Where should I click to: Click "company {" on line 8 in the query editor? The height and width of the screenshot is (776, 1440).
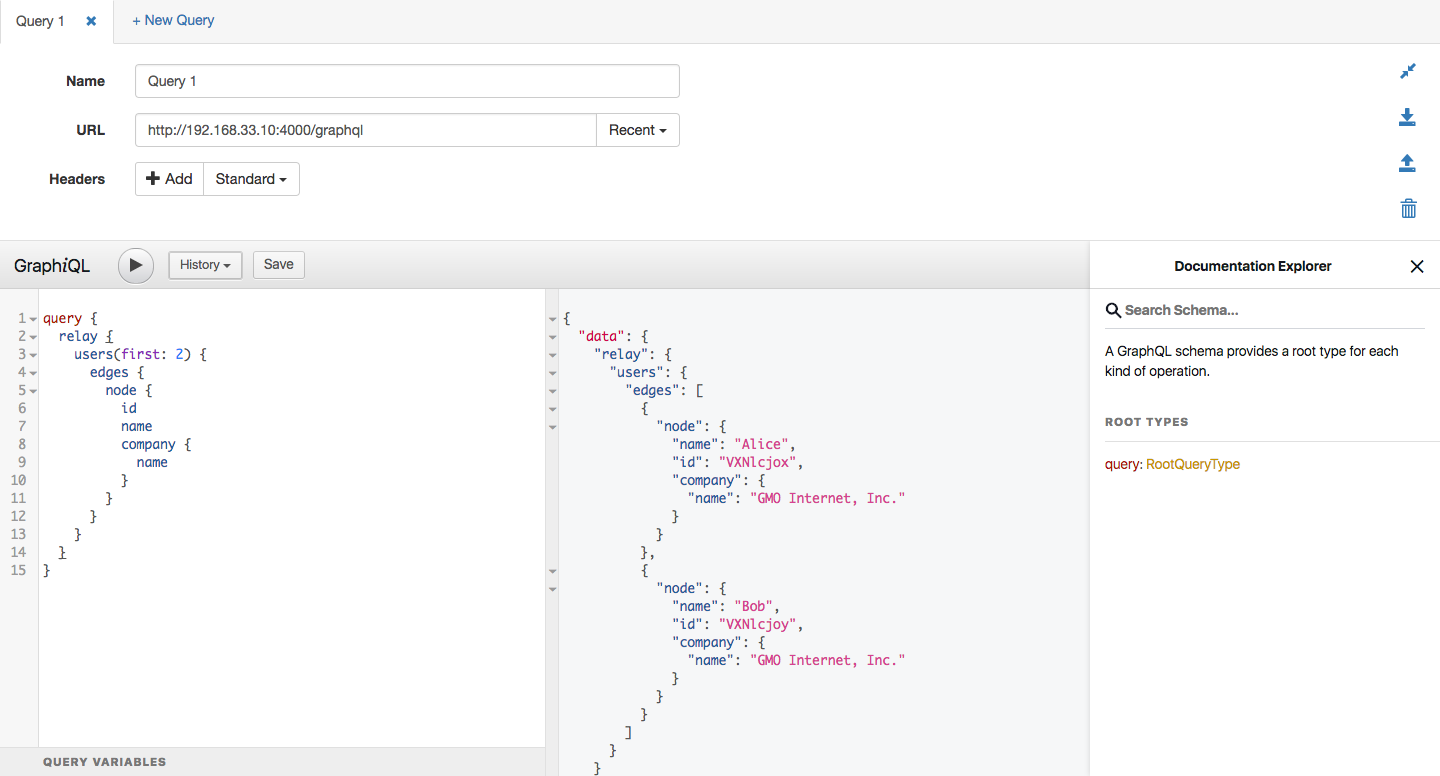156,444
